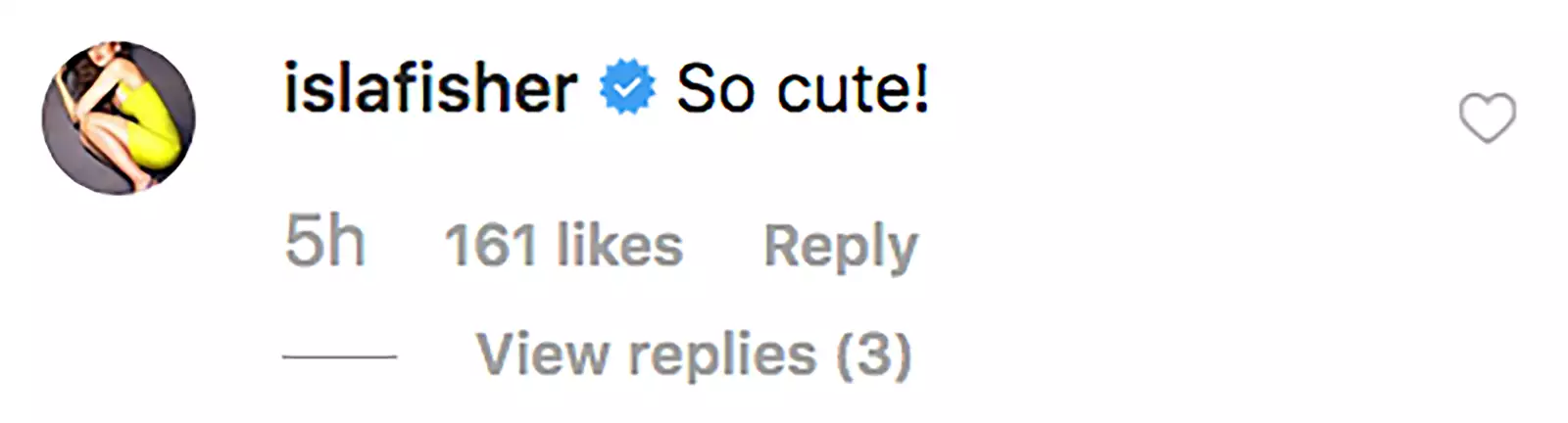This screenshot has width=1568, height=423.
Task: Click the checkmark badge after islafisher
Action: pyautogui.click(x=627, y=89)
